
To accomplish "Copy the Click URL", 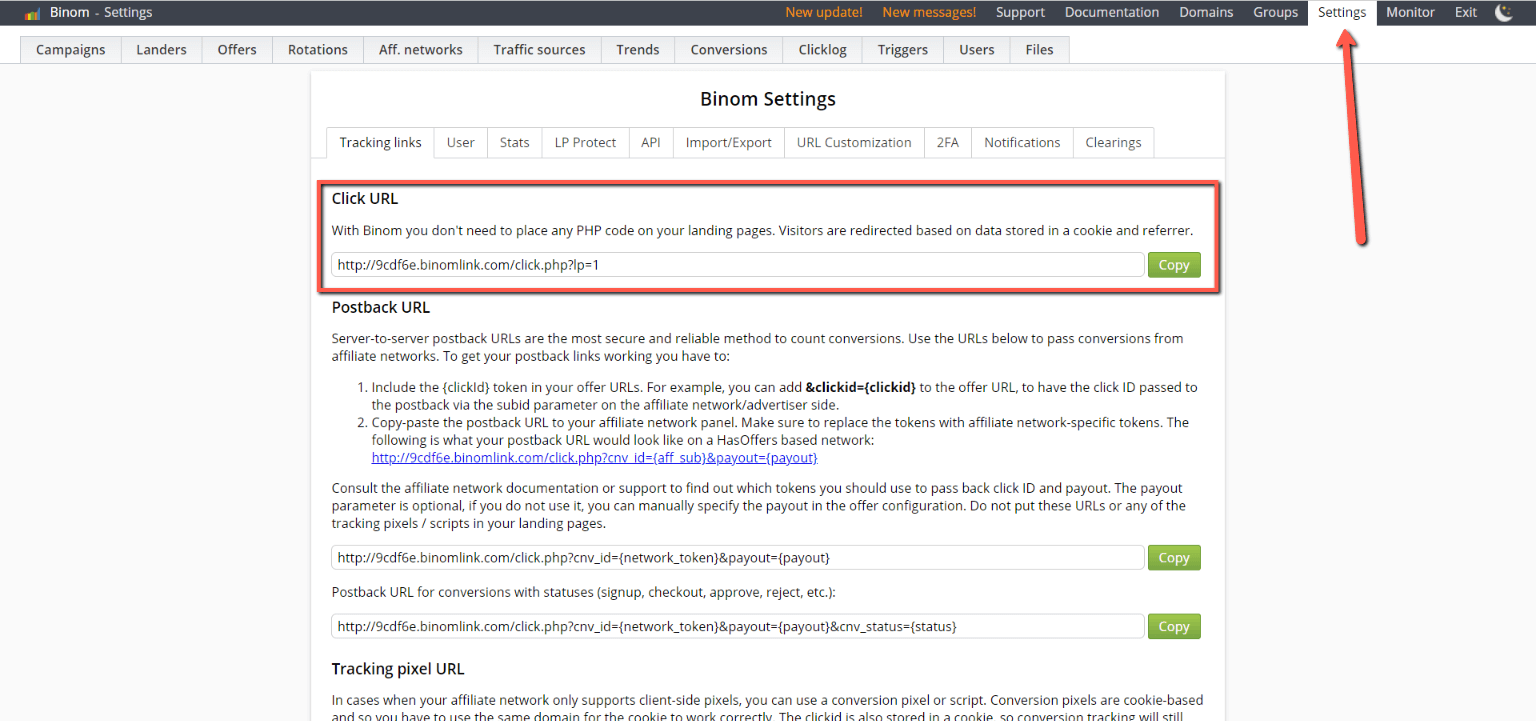I will [x=1174, y=265].
